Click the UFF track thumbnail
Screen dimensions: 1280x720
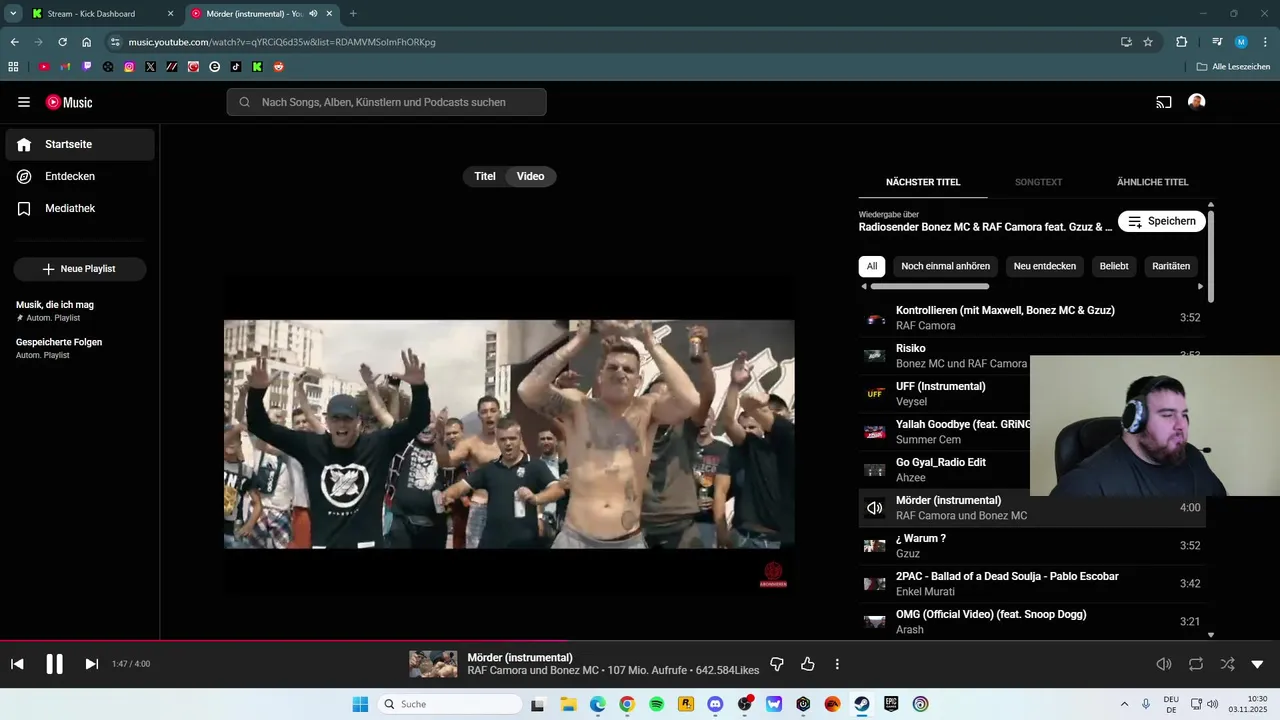[875, 394]
